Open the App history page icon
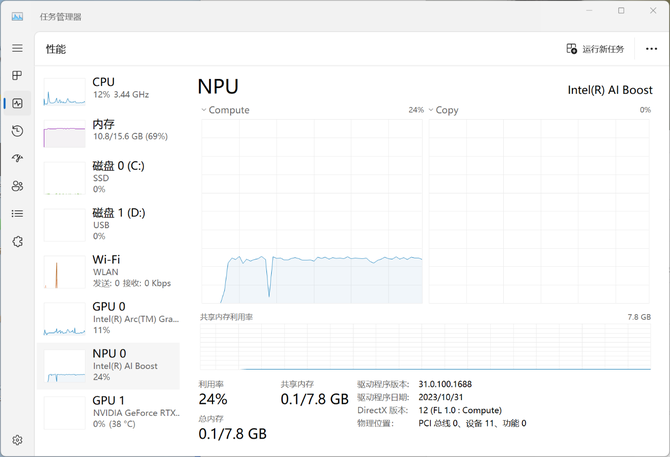This screenshot has height=457, width=670. coord(17,131)
